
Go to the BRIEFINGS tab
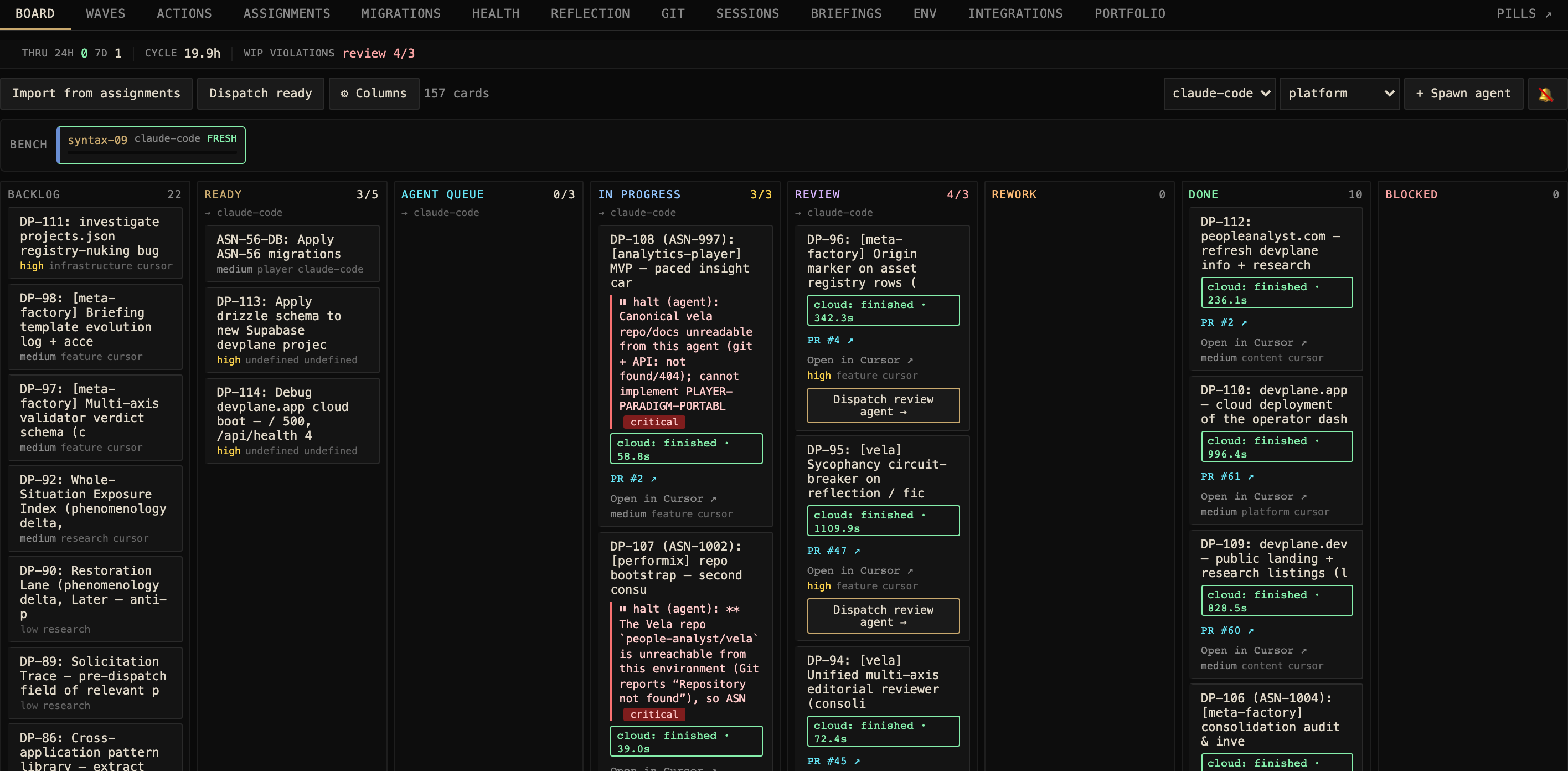pyautogui.click(x=846, y=13)
